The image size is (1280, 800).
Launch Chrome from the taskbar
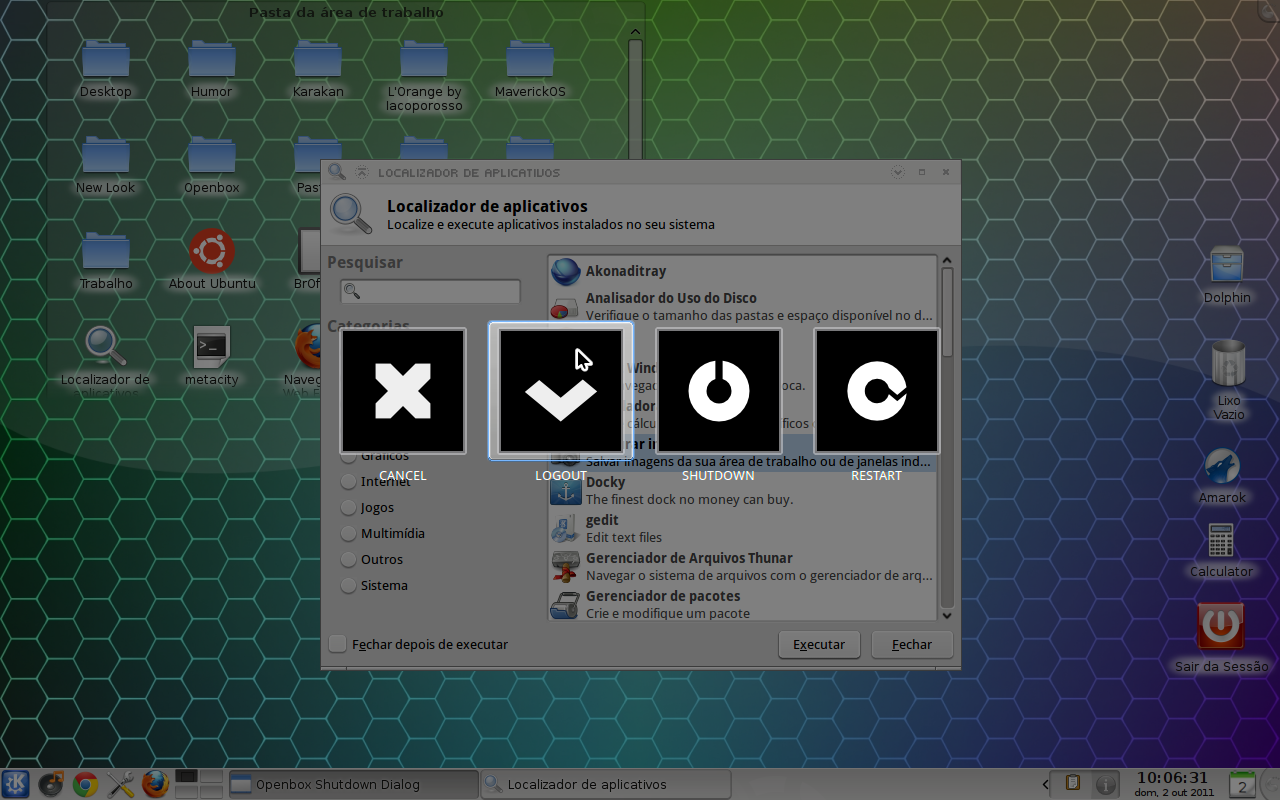86,784
